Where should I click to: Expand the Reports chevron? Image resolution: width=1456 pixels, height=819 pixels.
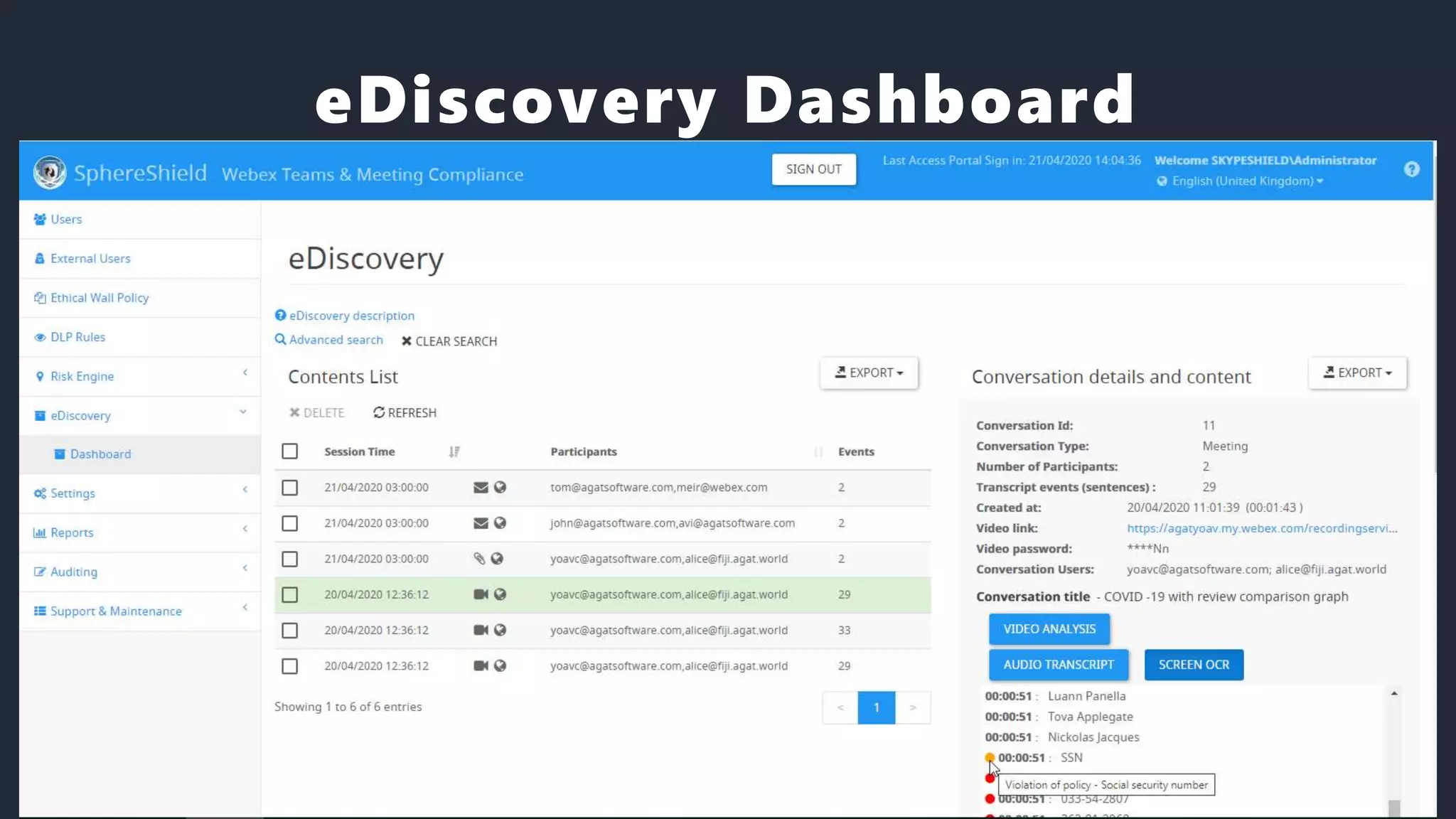(245, 528)
